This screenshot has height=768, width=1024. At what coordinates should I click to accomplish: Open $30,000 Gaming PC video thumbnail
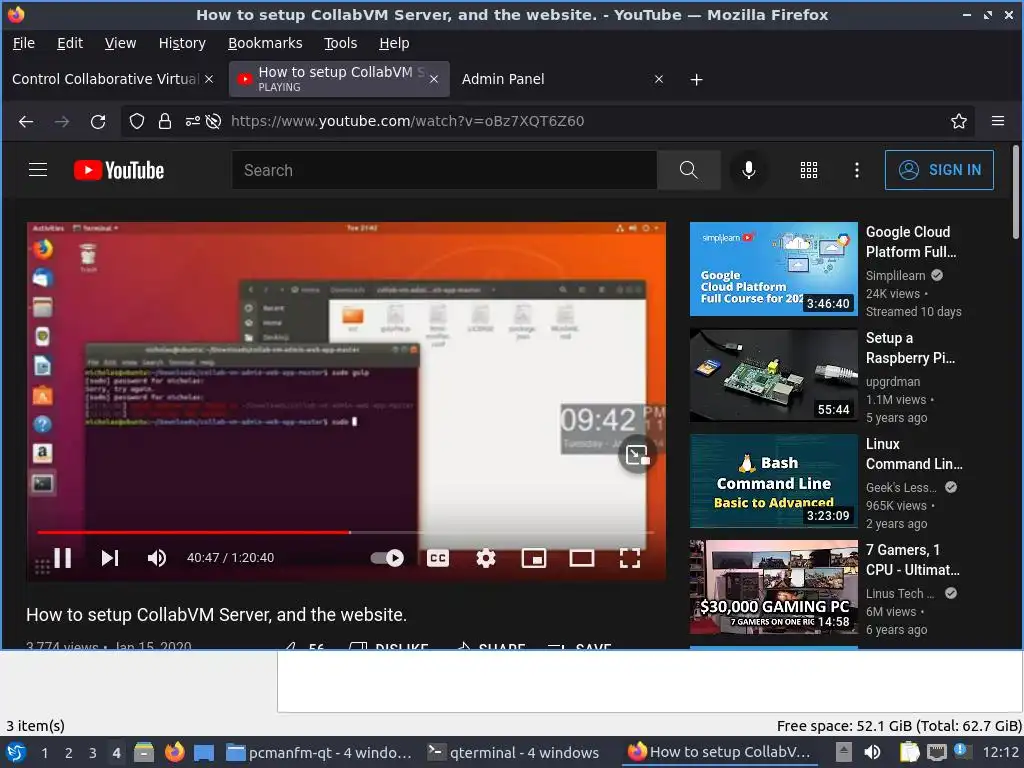pyautogui.click(x=774, y=587)
